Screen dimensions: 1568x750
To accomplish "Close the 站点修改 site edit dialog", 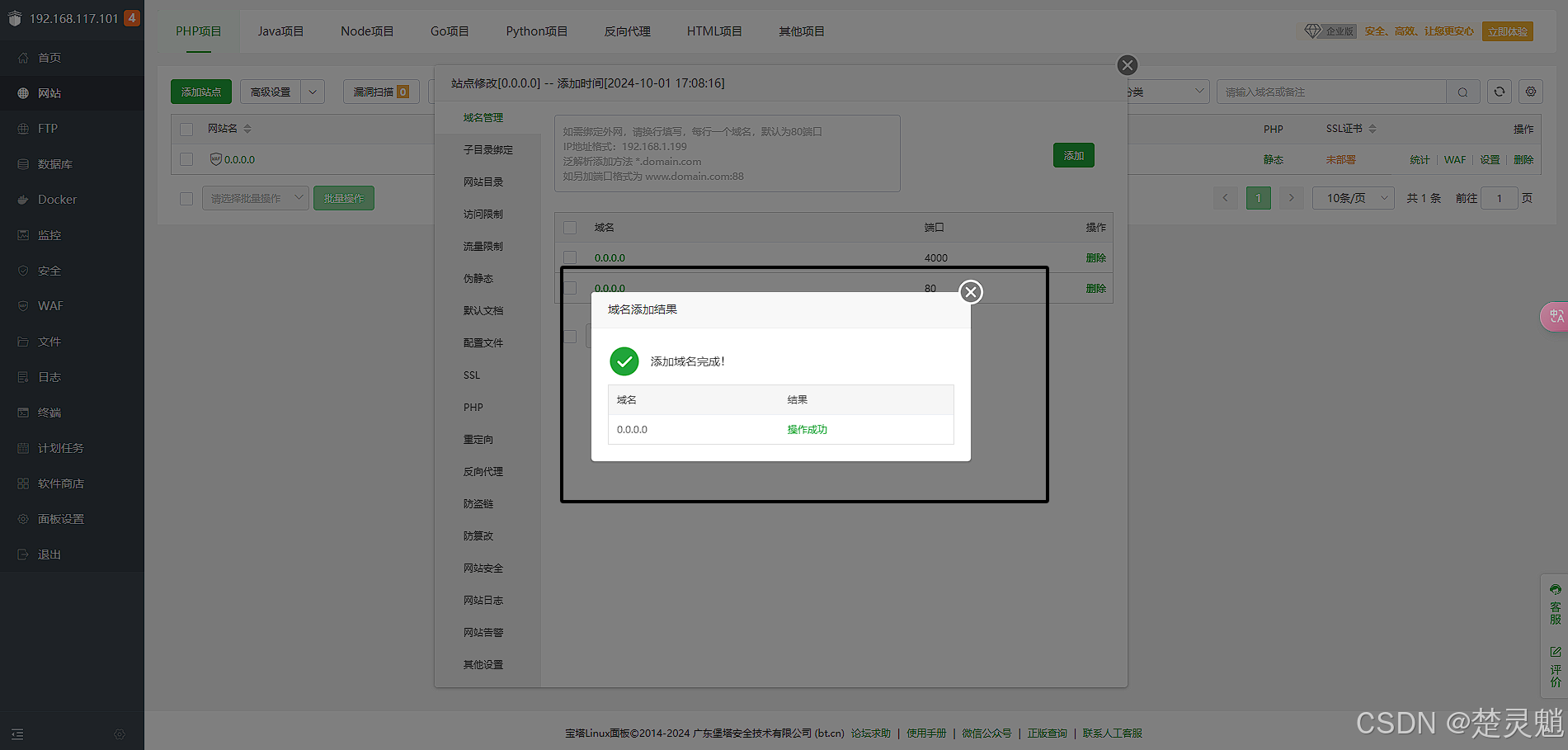I will coord(1128,65).
